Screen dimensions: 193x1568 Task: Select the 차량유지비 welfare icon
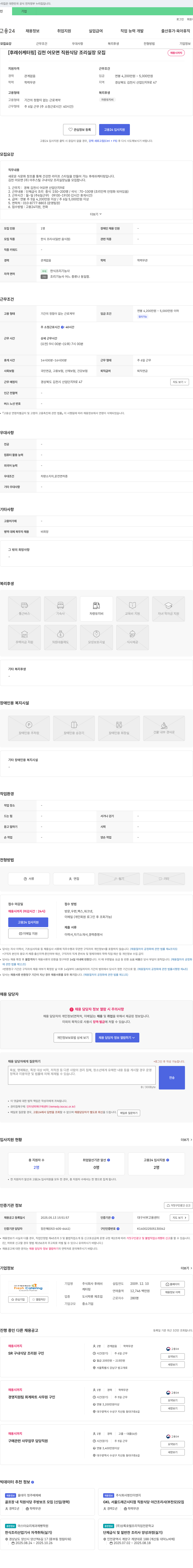96,609
